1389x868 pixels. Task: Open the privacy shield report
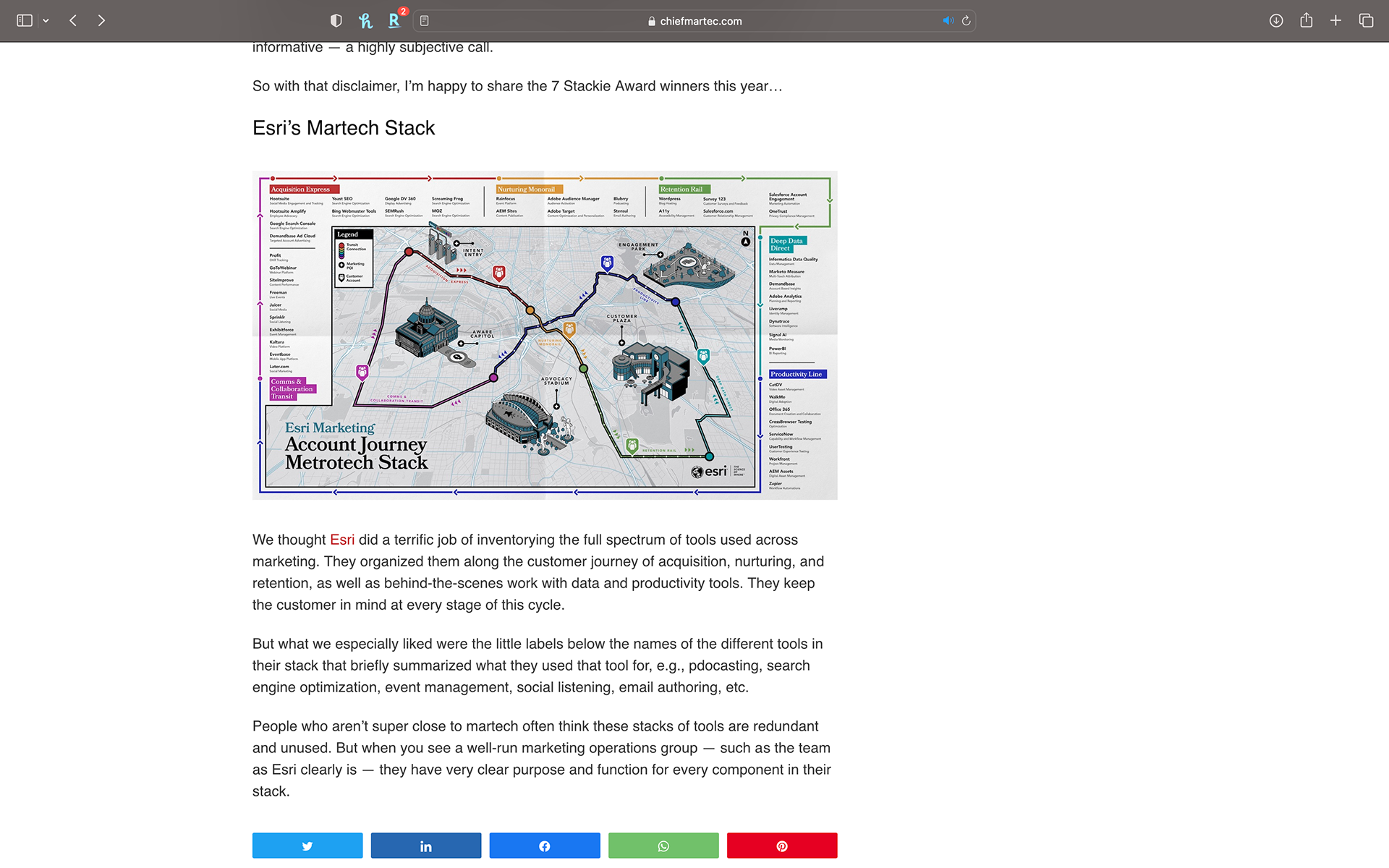(x=336, y=21)
